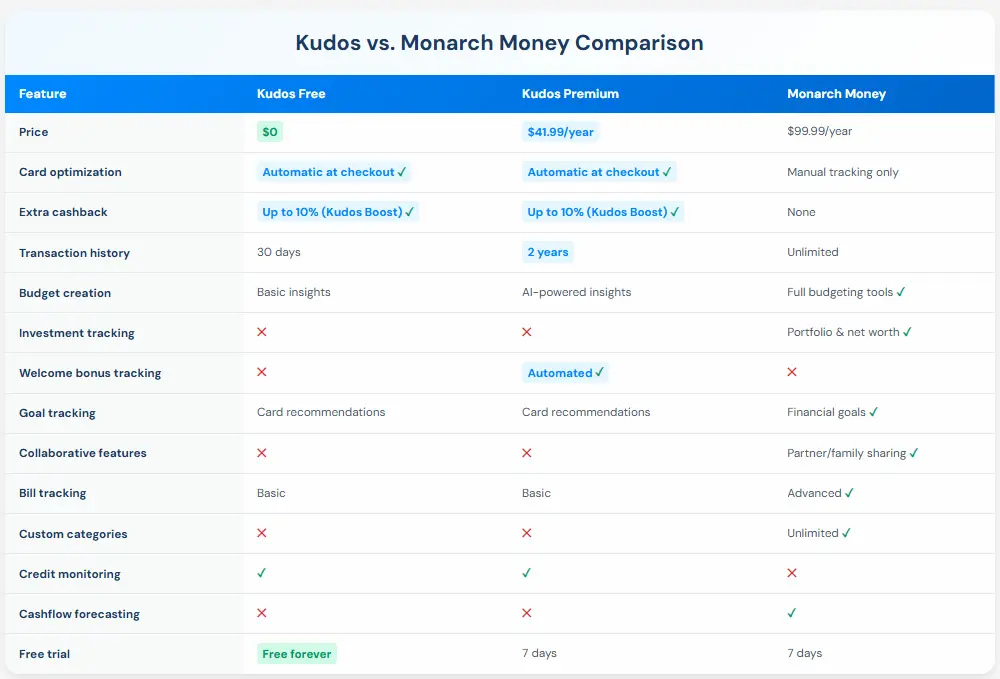Click the 'Kudos vs. Monarch Money Comparison' title
Viewport: 1000px width, 679px height.
coord(499,43)
